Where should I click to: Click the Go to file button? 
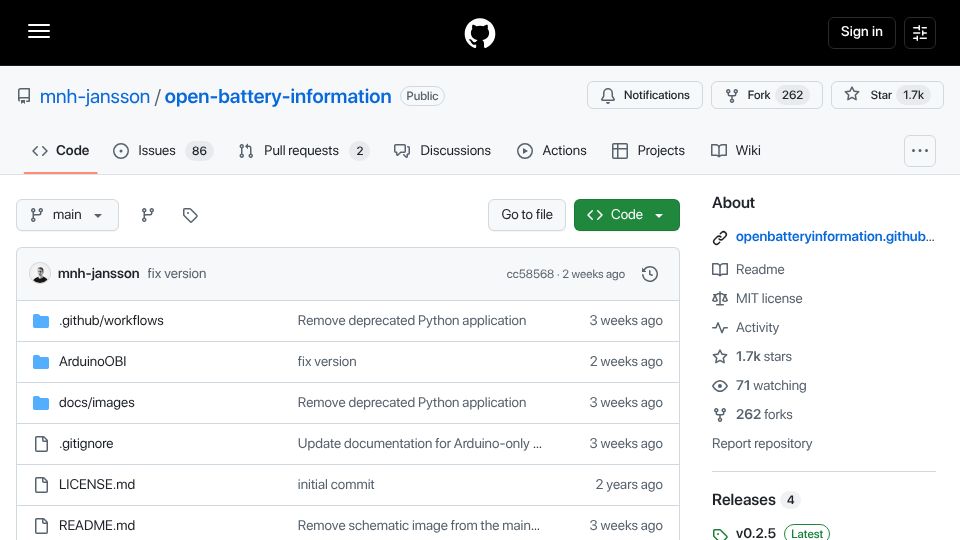527,215
